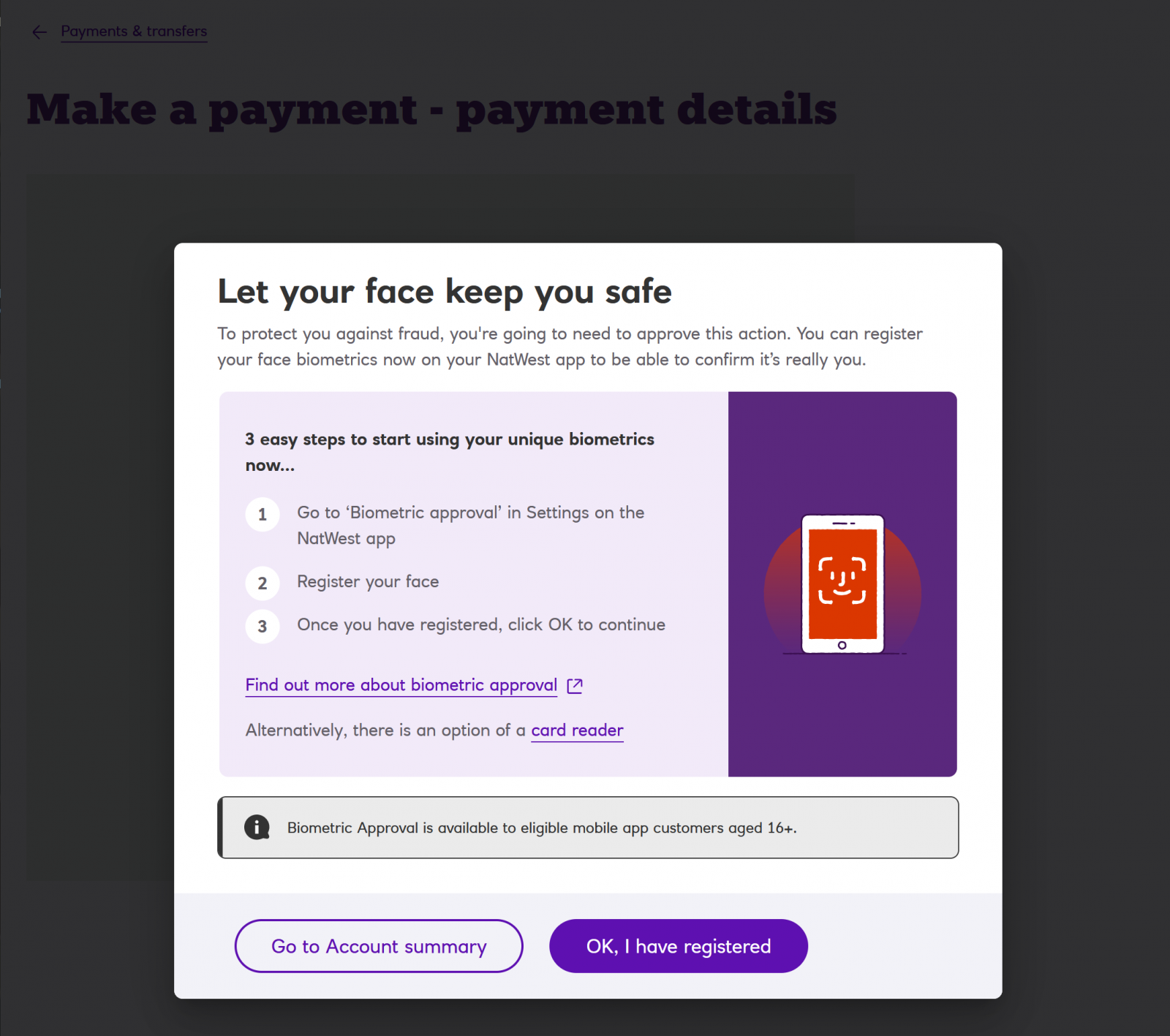This screenshot has height=1036, width=1170.
Task: Click the Once you have registered step text
Action: point(481,625)
